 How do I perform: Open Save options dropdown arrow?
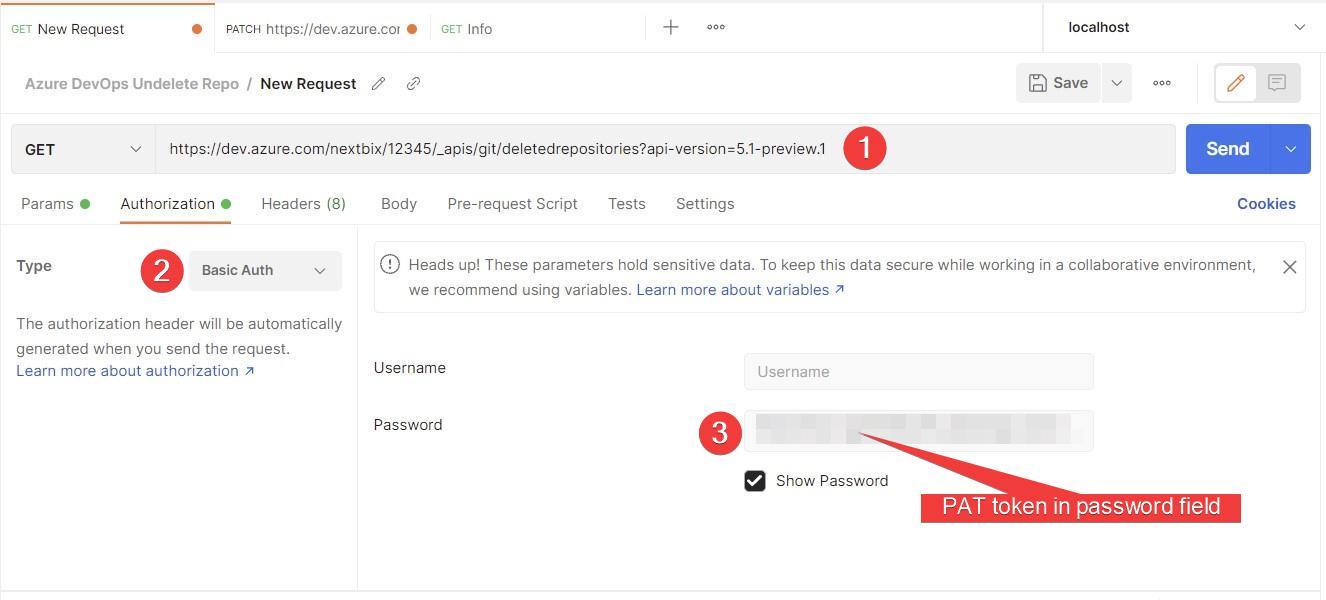(x=1116, y=83)
